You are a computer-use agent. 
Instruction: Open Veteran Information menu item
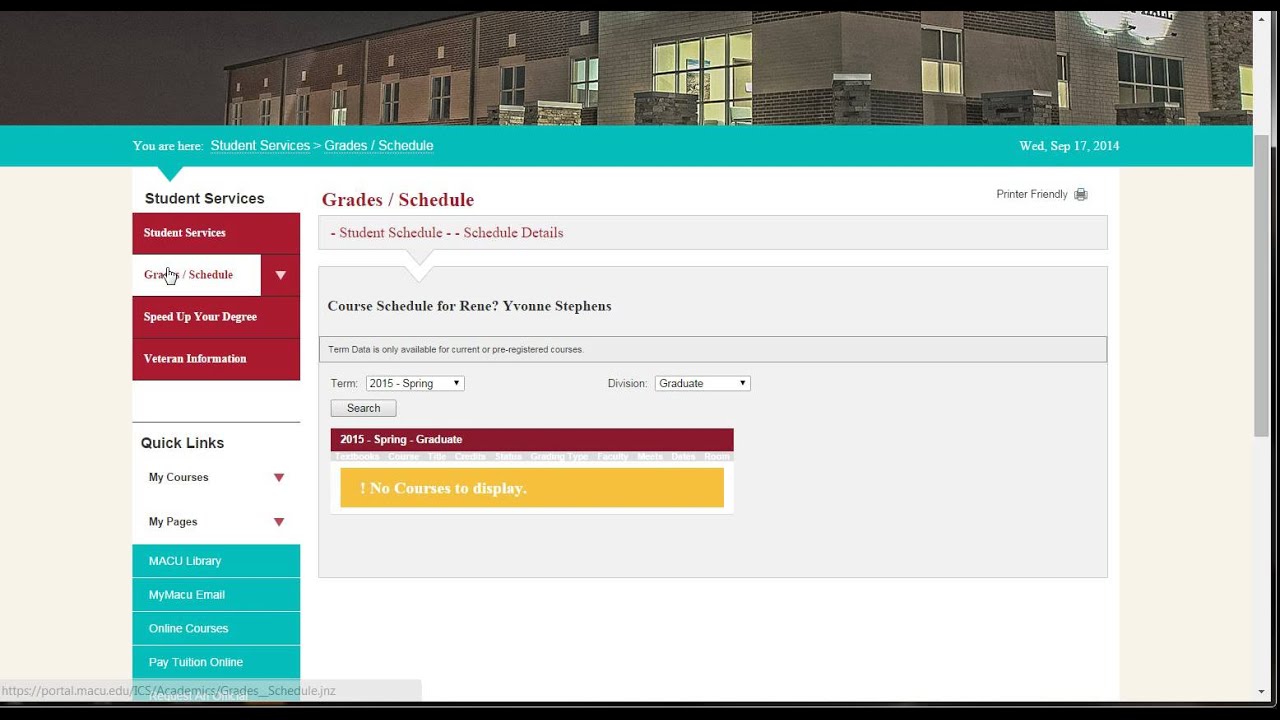[216, 359]
